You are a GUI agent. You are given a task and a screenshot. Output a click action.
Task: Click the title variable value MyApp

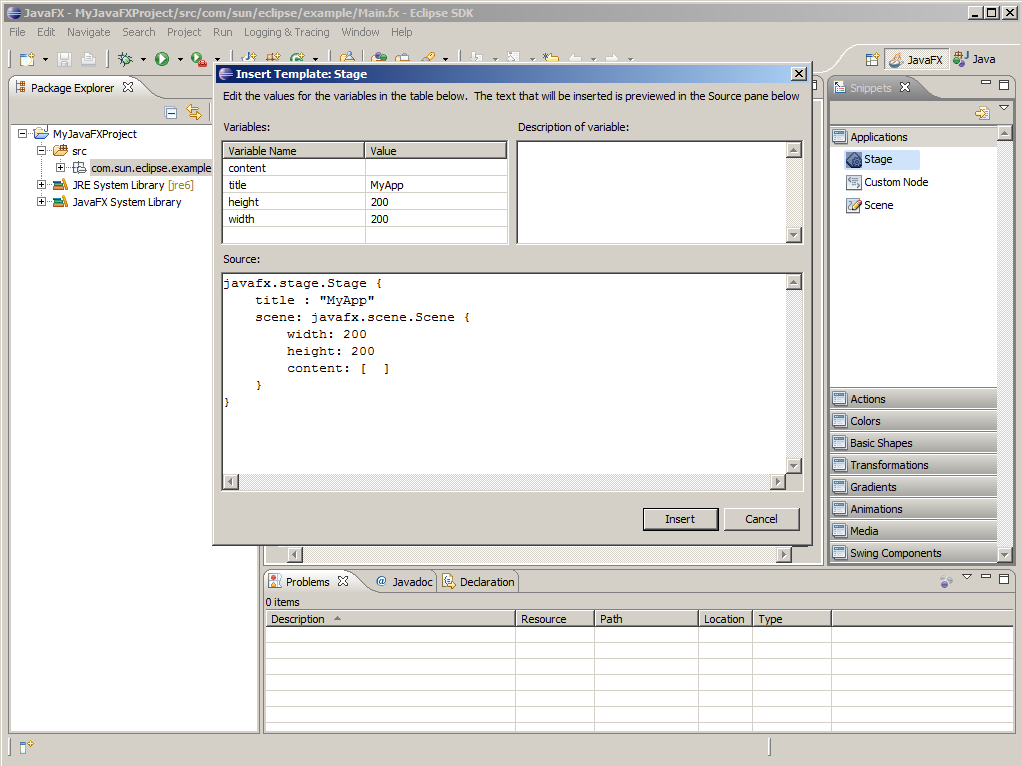coord(386,185)
